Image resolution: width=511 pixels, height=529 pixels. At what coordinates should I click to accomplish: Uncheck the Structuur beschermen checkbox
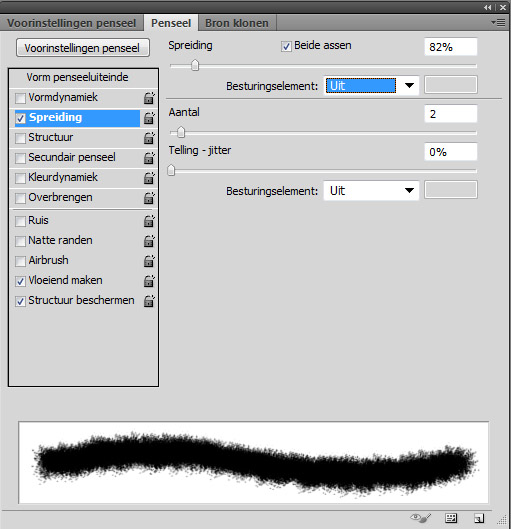coord(20,301)
